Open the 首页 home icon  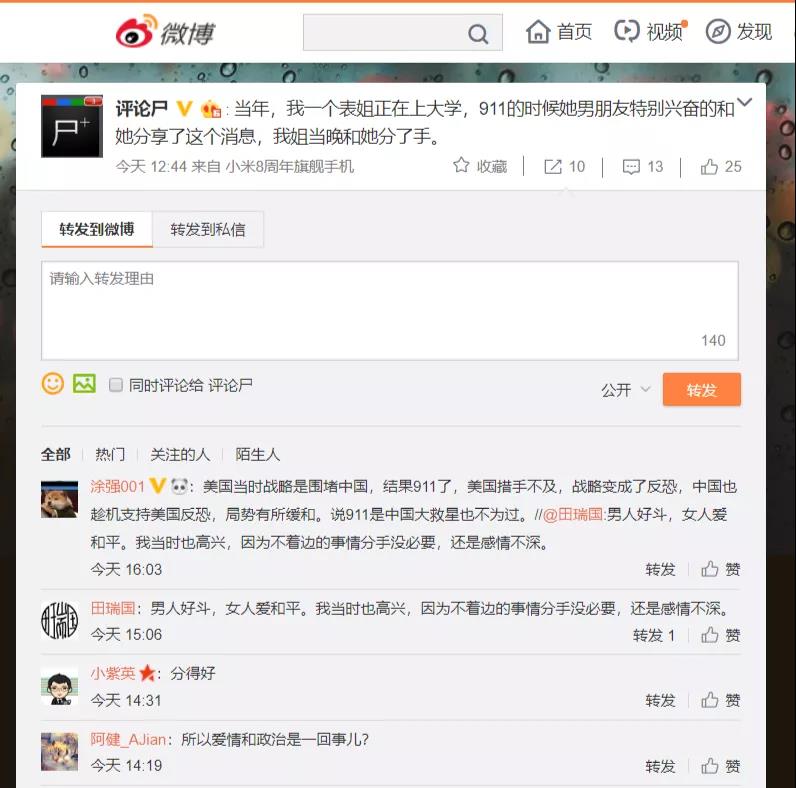click(538, 32)
